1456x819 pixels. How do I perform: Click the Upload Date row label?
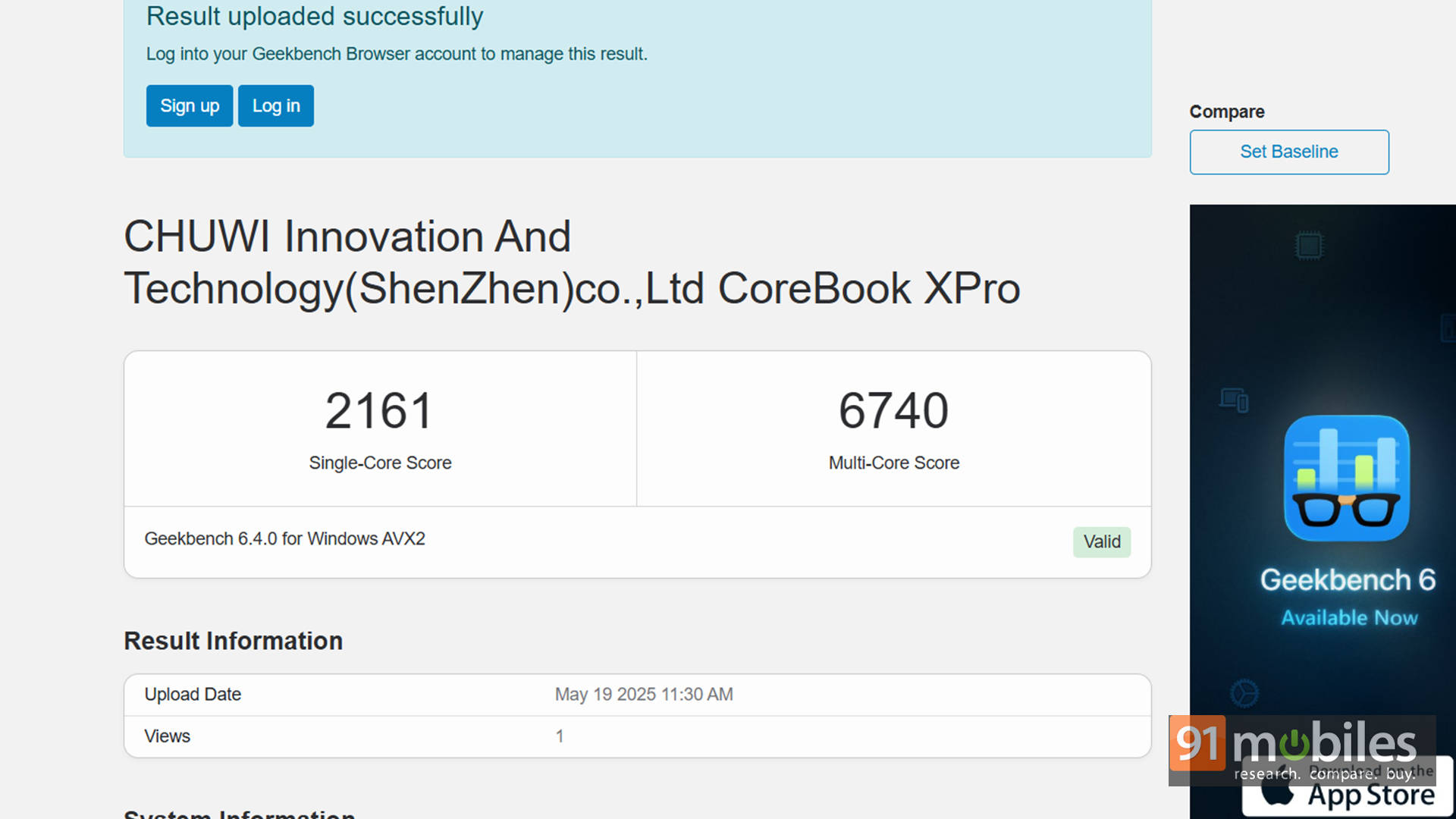193,695
